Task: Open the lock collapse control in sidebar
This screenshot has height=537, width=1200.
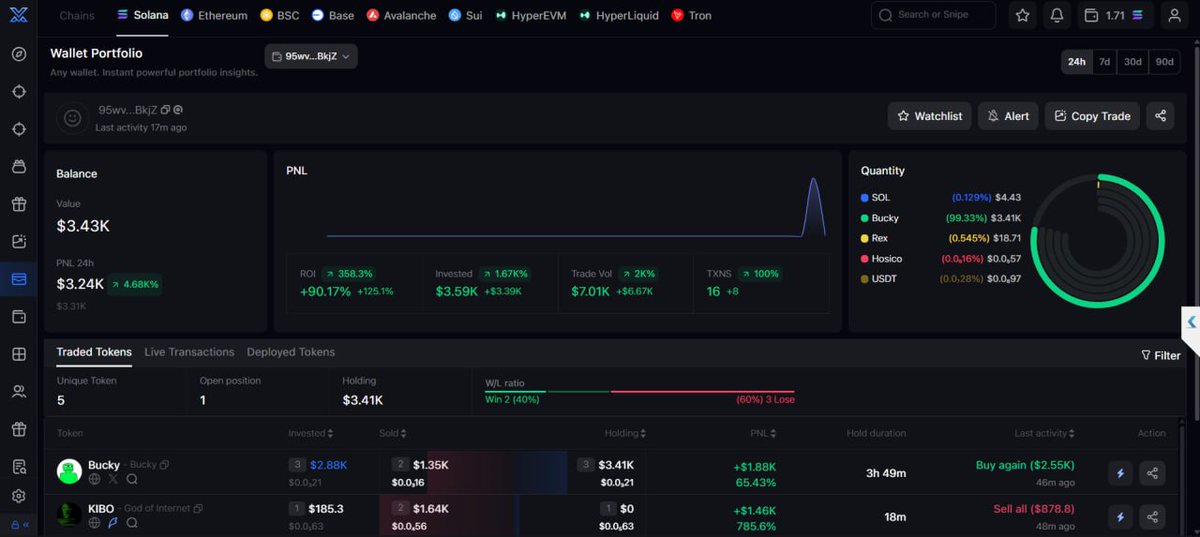Action: click(x=18, y=524)
